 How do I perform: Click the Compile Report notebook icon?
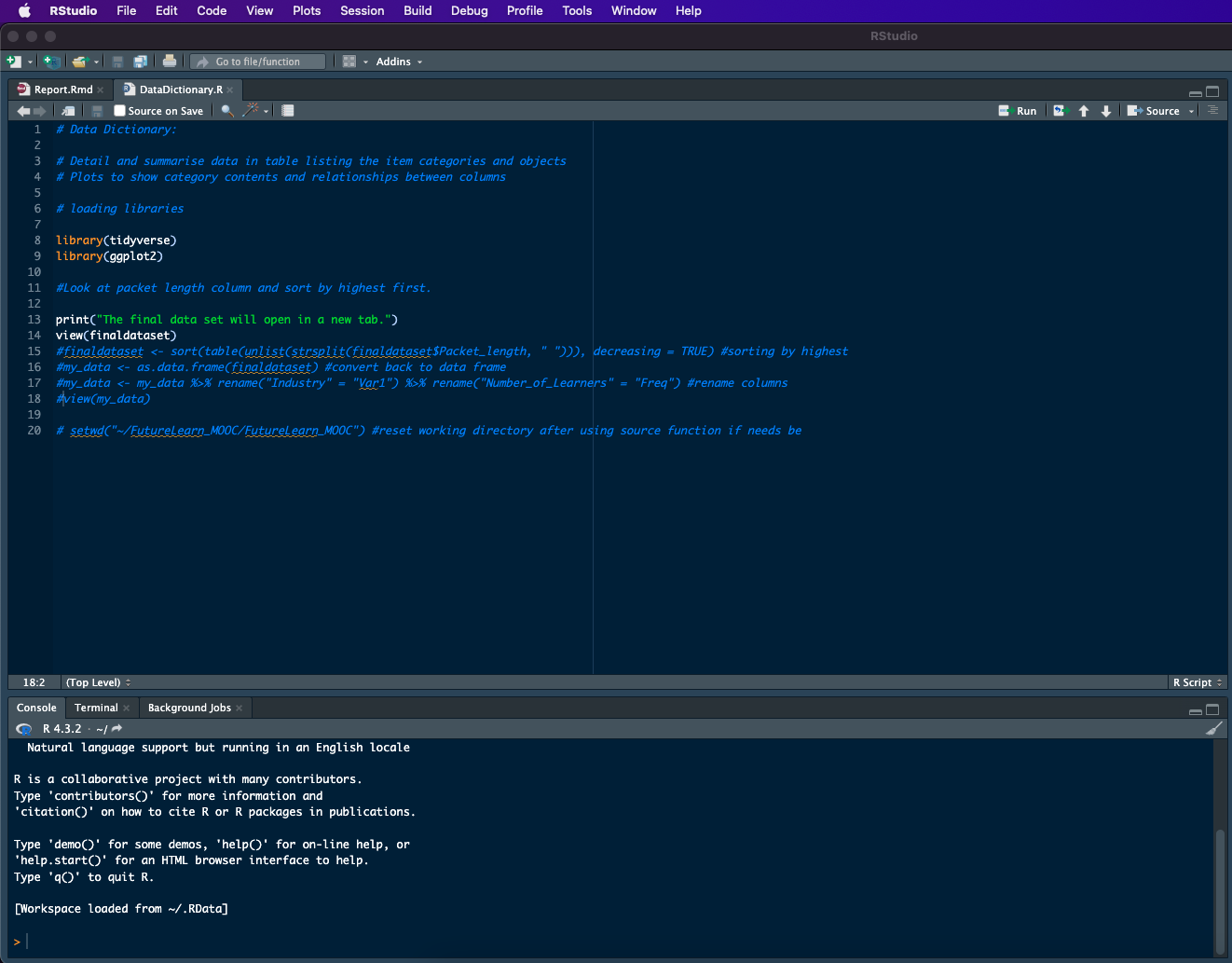pyautogui.click(x=288, y=111)
